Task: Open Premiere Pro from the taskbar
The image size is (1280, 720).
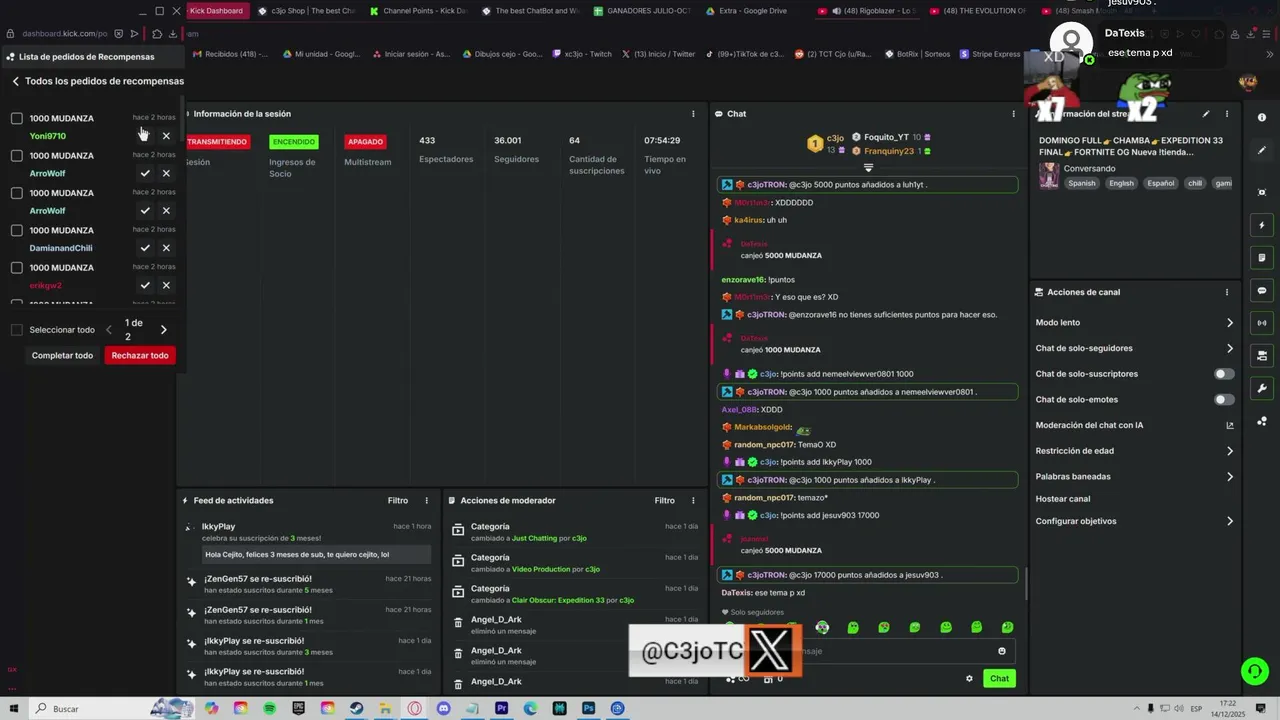Action: point(501,708)
